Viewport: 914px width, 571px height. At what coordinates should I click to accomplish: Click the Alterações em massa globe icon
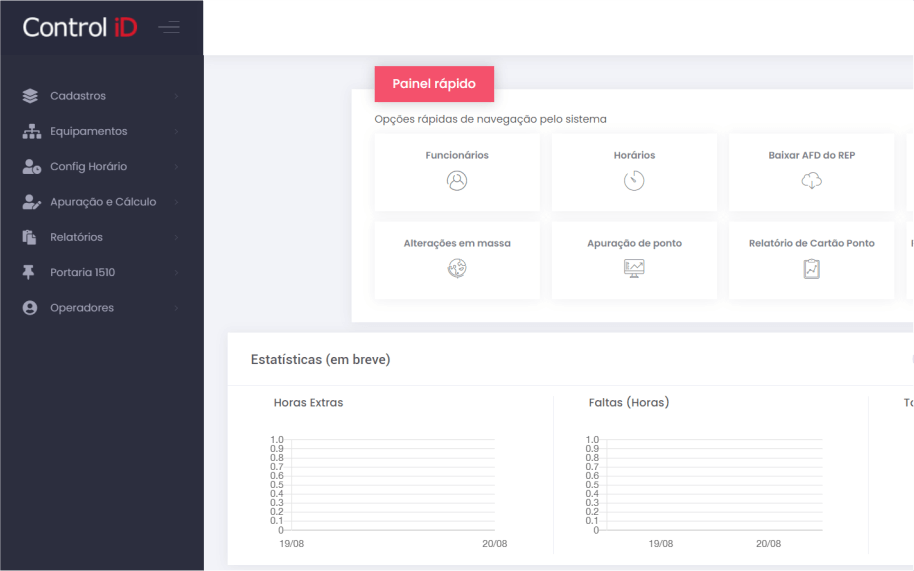click(x=457, y=269)
